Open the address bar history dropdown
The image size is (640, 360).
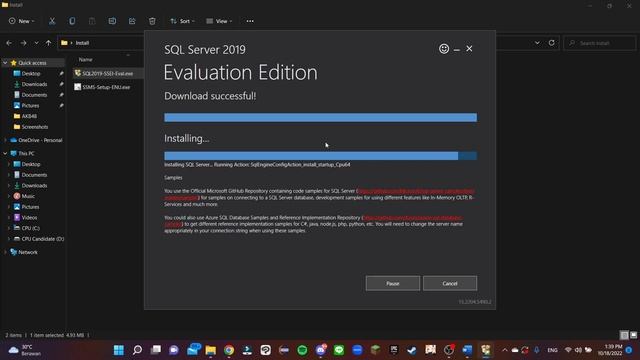click(537, 43)
